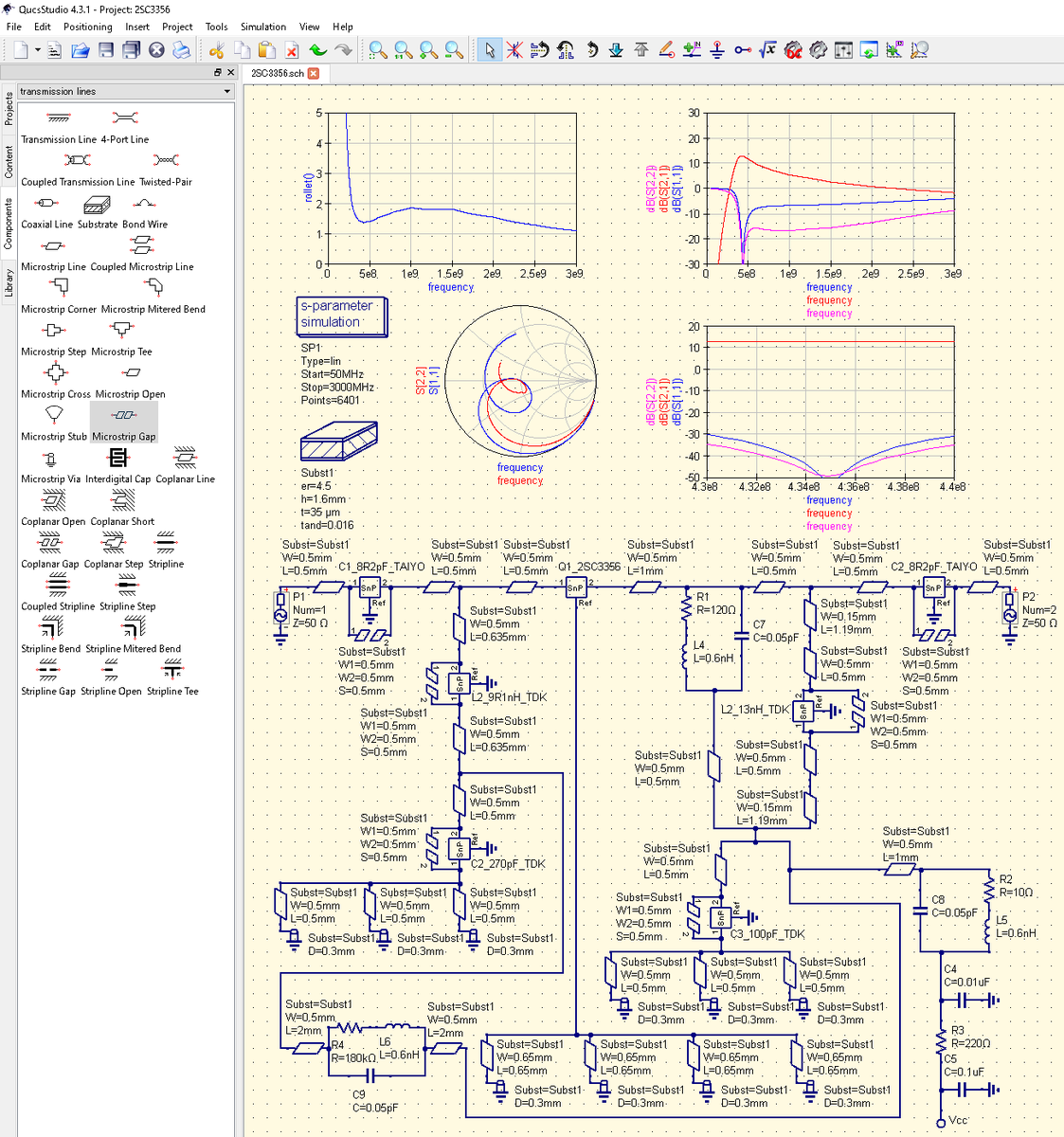
Task: Switch to the Projects side tab
Action: 9,108
